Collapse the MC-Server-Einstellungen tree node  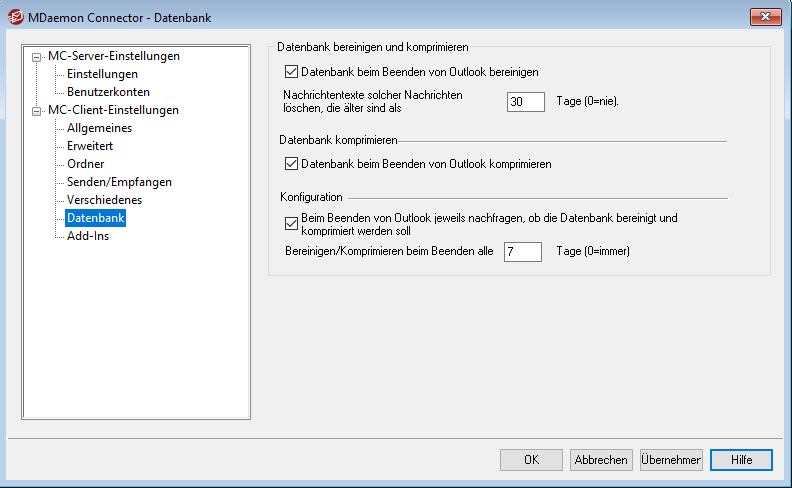tap(37, 57)
